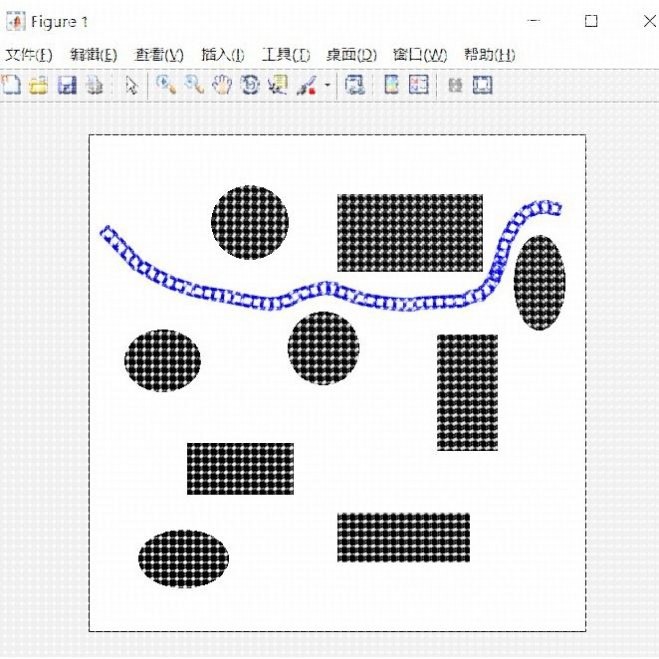Viewport: 659px width, 659px height.
Task: Click the Hide Plot Tools icon
Action: click(x=455, y=85)
